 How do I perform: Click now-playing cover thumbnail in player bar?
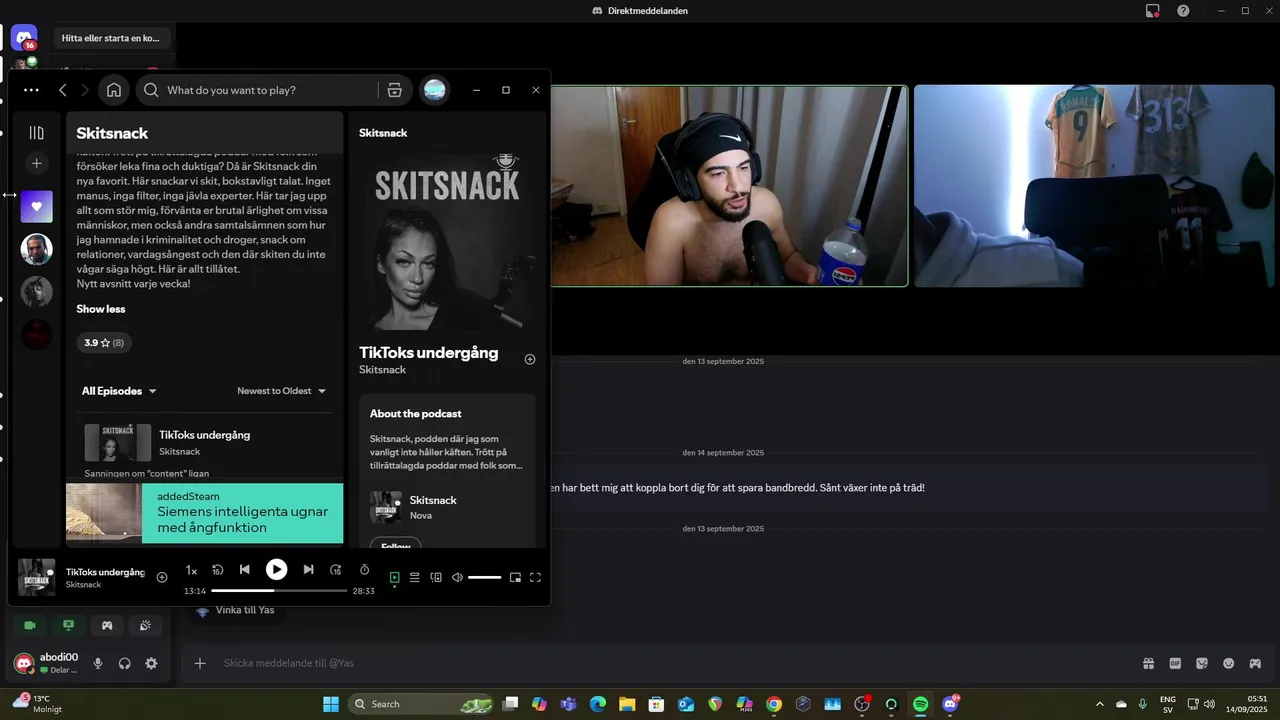[37, 577]
